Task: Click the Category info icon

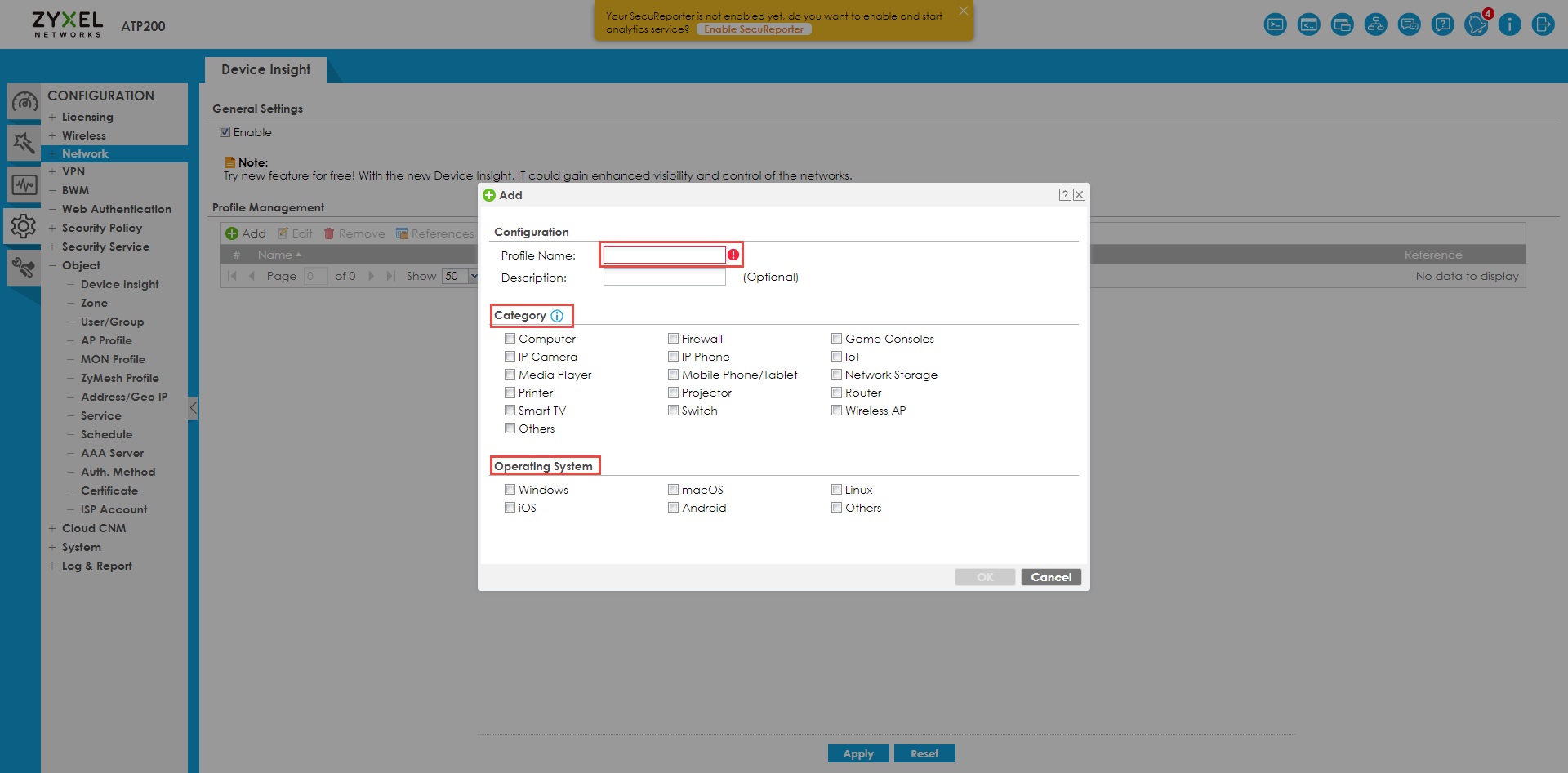Action: click(557, 316)
